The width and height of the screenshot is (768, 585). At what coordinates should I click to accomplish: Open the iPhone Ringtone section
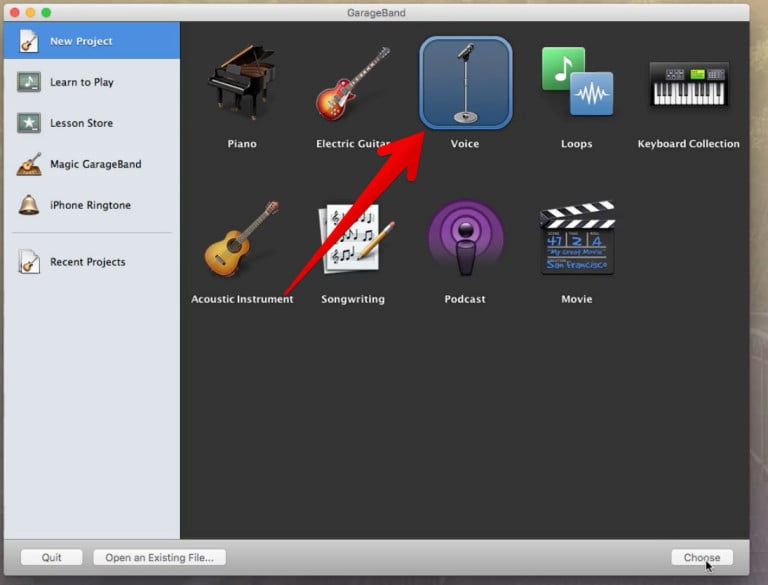click(x=92, y=205)
